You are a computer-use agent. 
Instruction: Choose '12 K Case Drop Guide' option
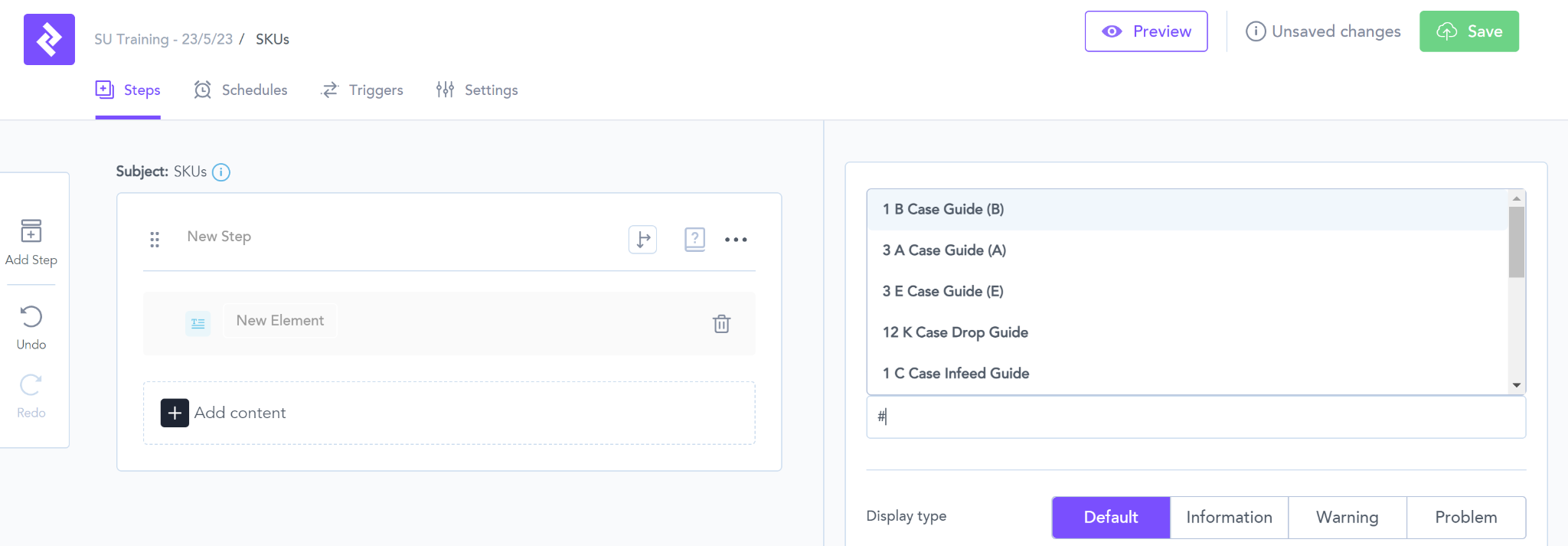click(955, 332)
